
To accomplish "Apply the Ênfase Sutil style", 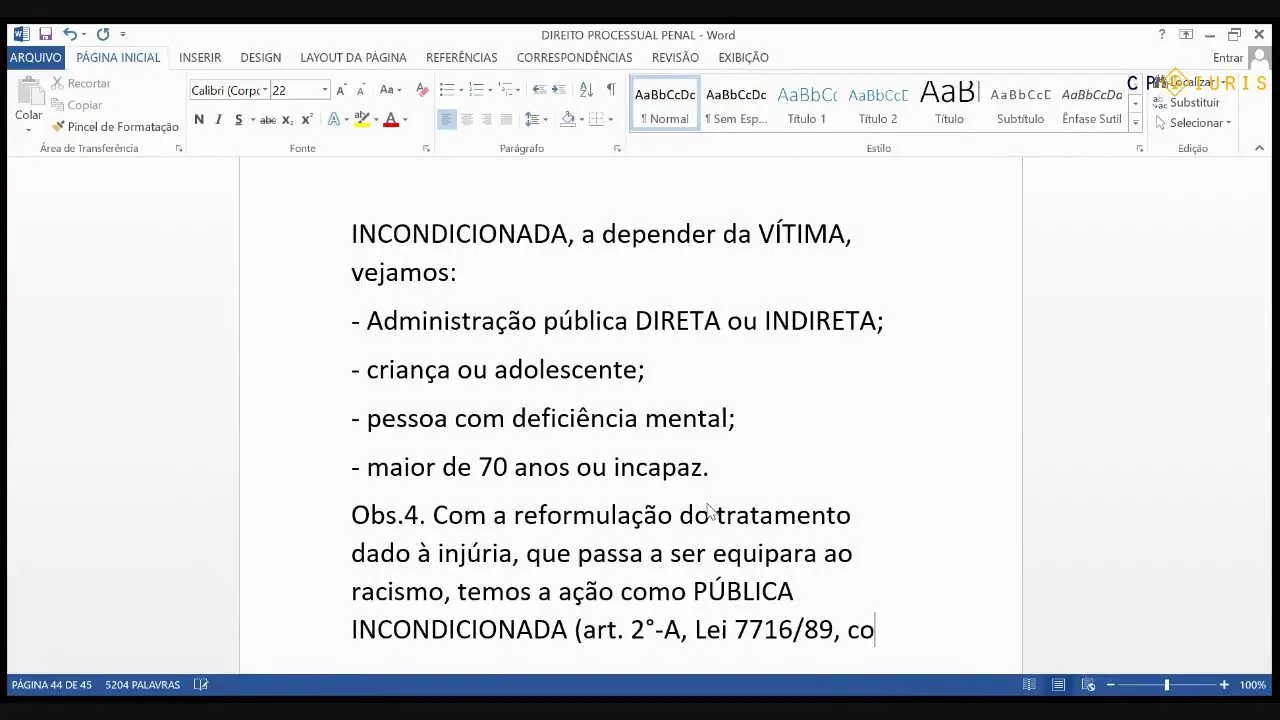I will 1091,104.
